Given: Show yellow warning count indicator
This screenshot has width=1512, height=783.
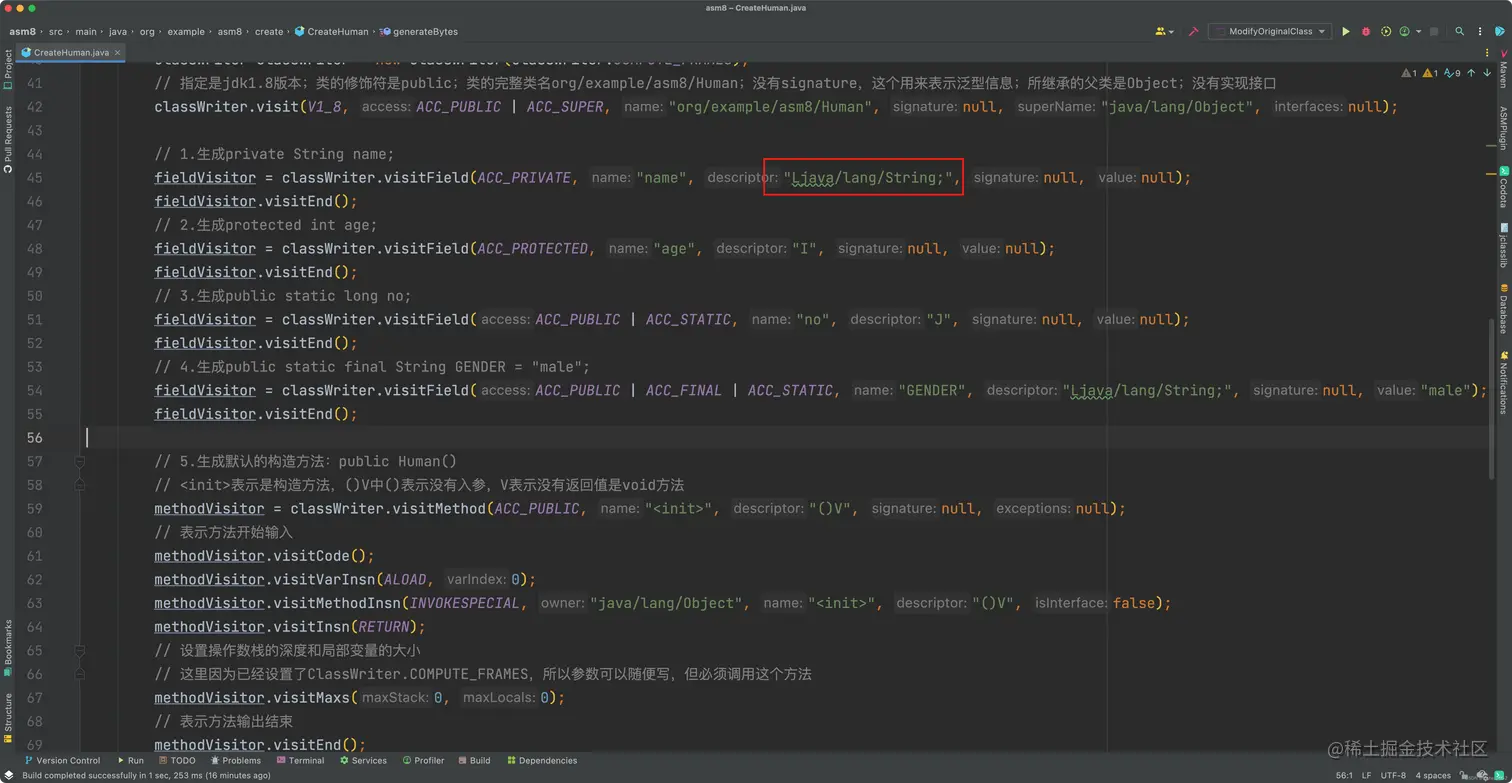Looking at the screenshot, I should click(x=1430, y=73).
